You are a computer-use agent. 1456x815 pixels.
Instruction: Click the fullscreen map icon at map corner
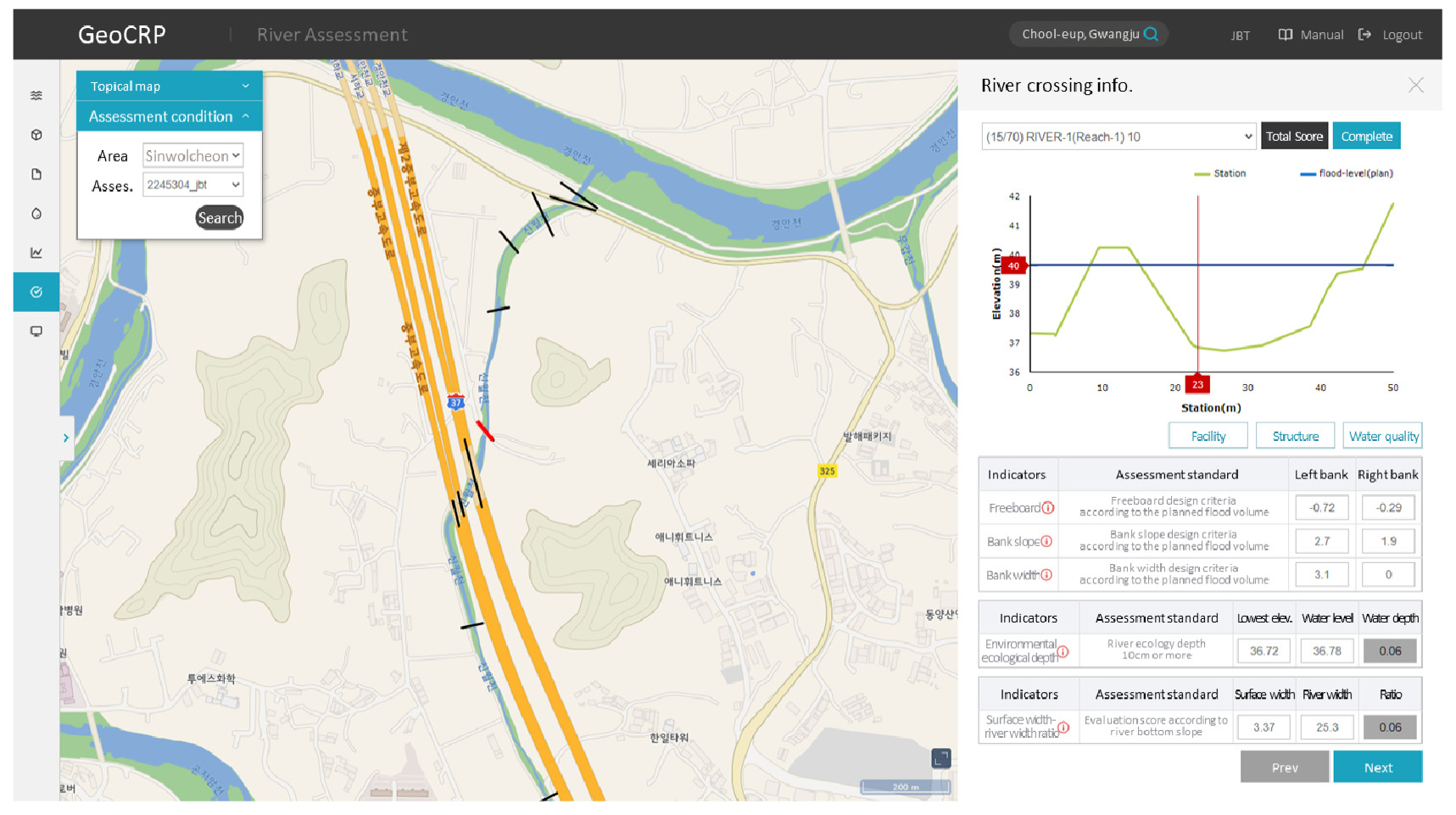tap(941, 758)
